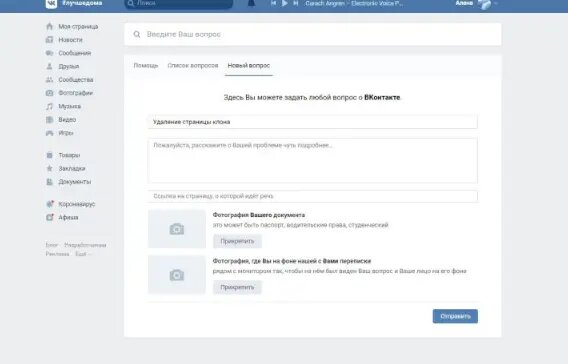
Task: Click the problem description text area
Action: tap(313, 160)
